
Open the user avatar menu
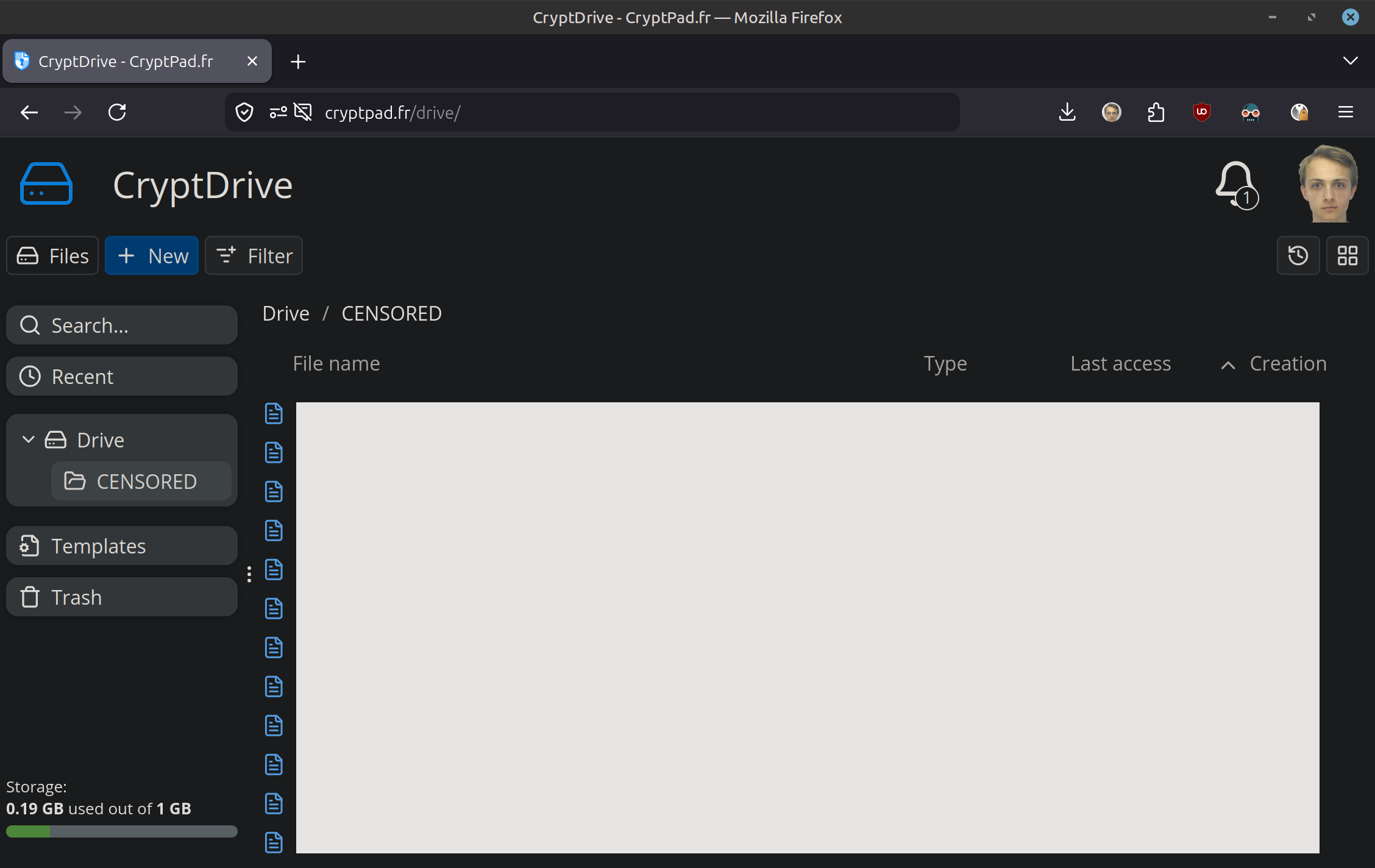1328,184
